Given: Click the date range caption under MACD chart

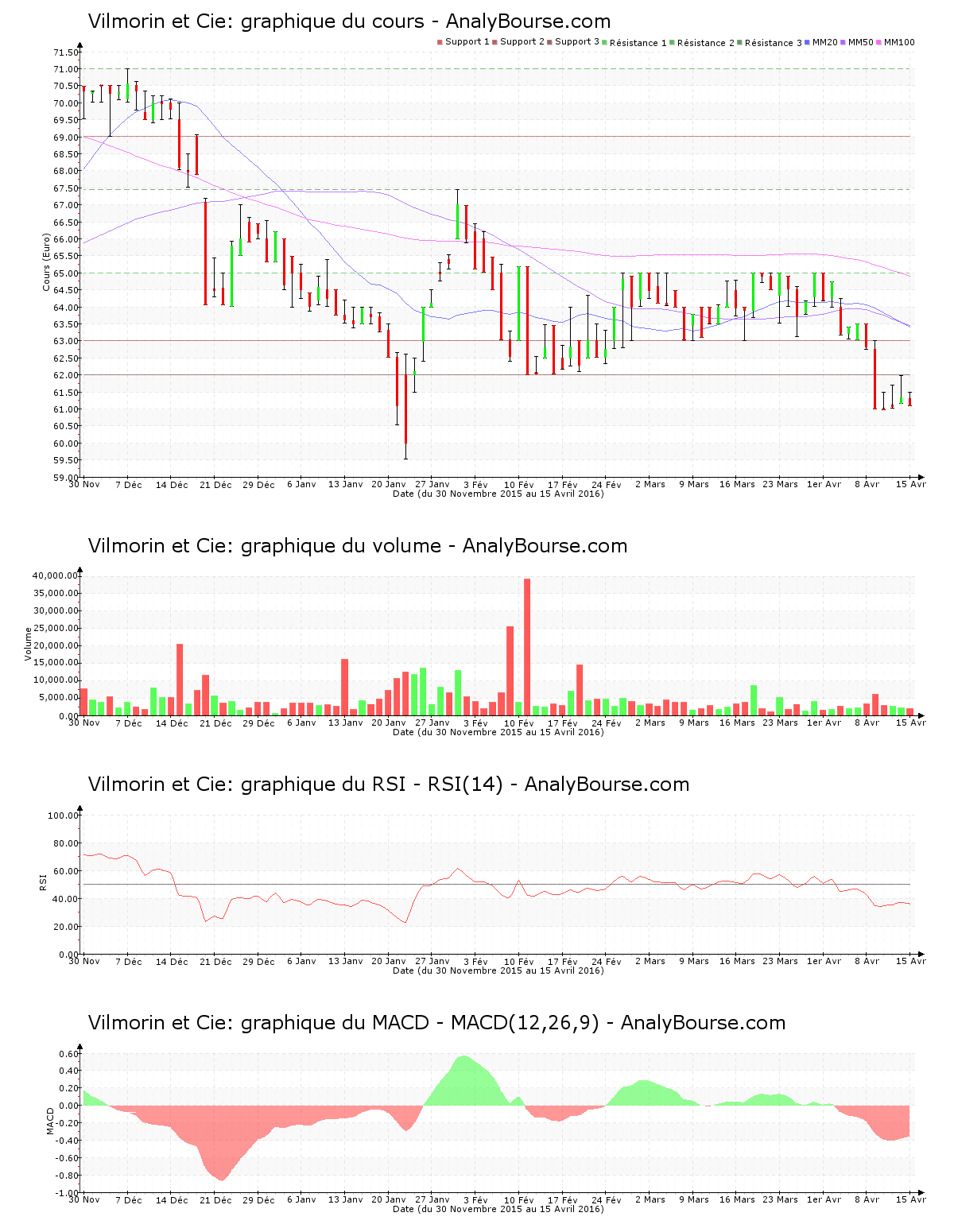Looking at the screenshot, I should coord(498,1209).
